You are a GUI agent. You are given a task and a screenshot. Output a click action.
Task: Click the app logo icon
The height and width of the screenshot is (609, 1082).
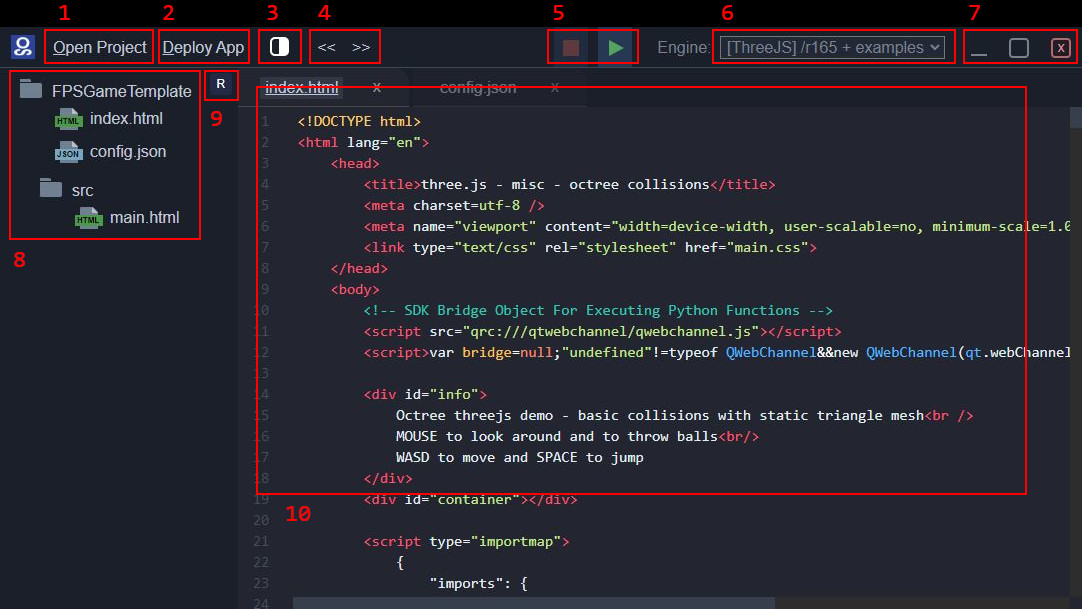[x=23, y=47]
